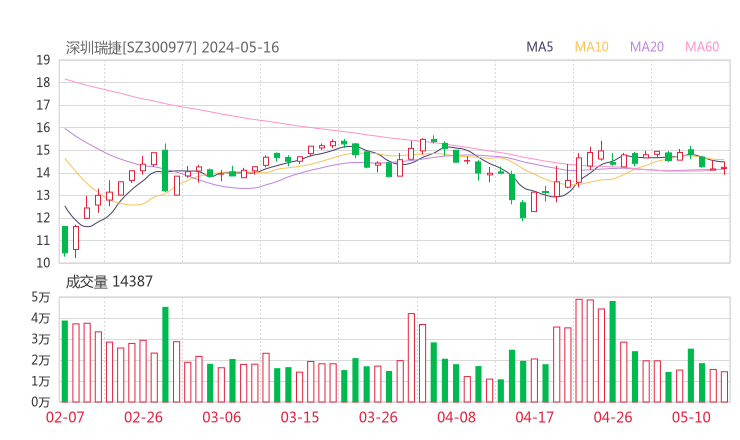Viewport: 740px width, 440px height.
Task: Click the 02-07 date axis label
Action: click(65, 417)
